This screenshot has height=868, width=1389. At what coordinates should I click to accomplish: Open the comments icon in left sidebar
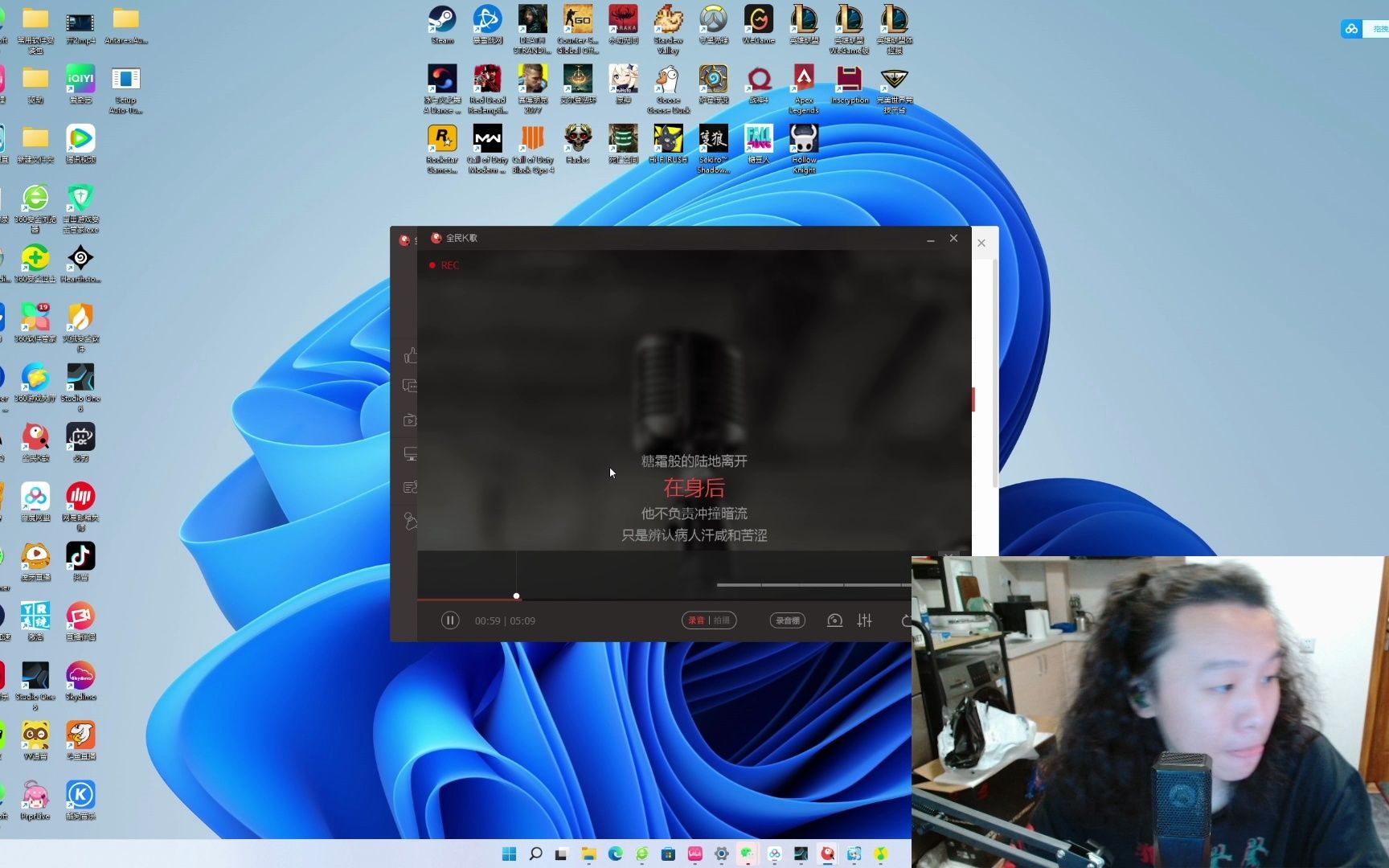(411, 386)
